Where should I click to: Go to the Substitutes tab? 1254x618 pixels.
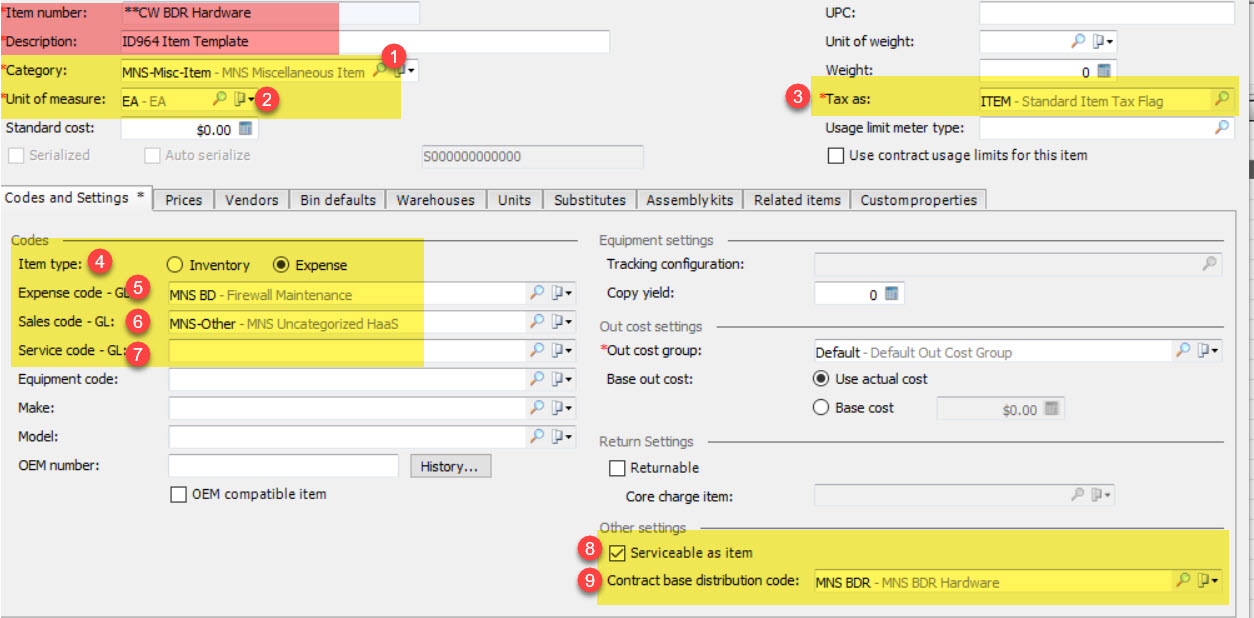pyautogui.click(x=590, y=200)
